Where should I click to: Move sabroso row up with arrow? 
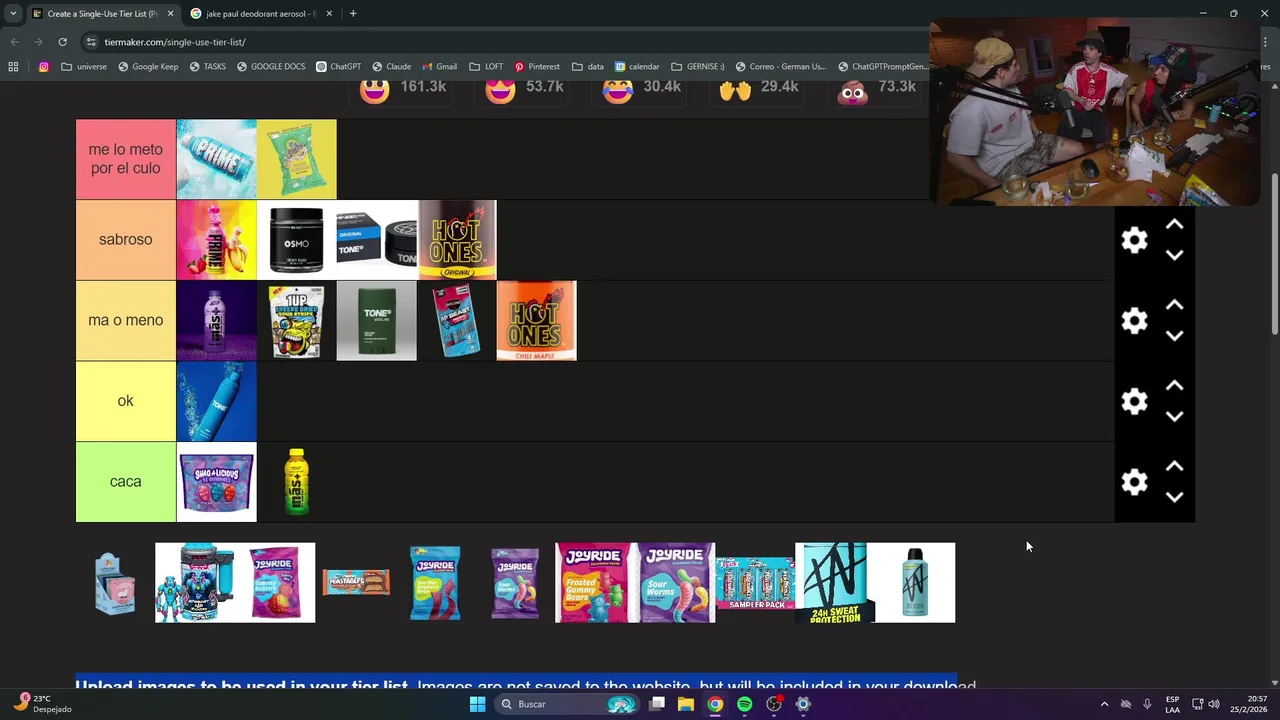pyautogui.click(x=1175, y=225)
